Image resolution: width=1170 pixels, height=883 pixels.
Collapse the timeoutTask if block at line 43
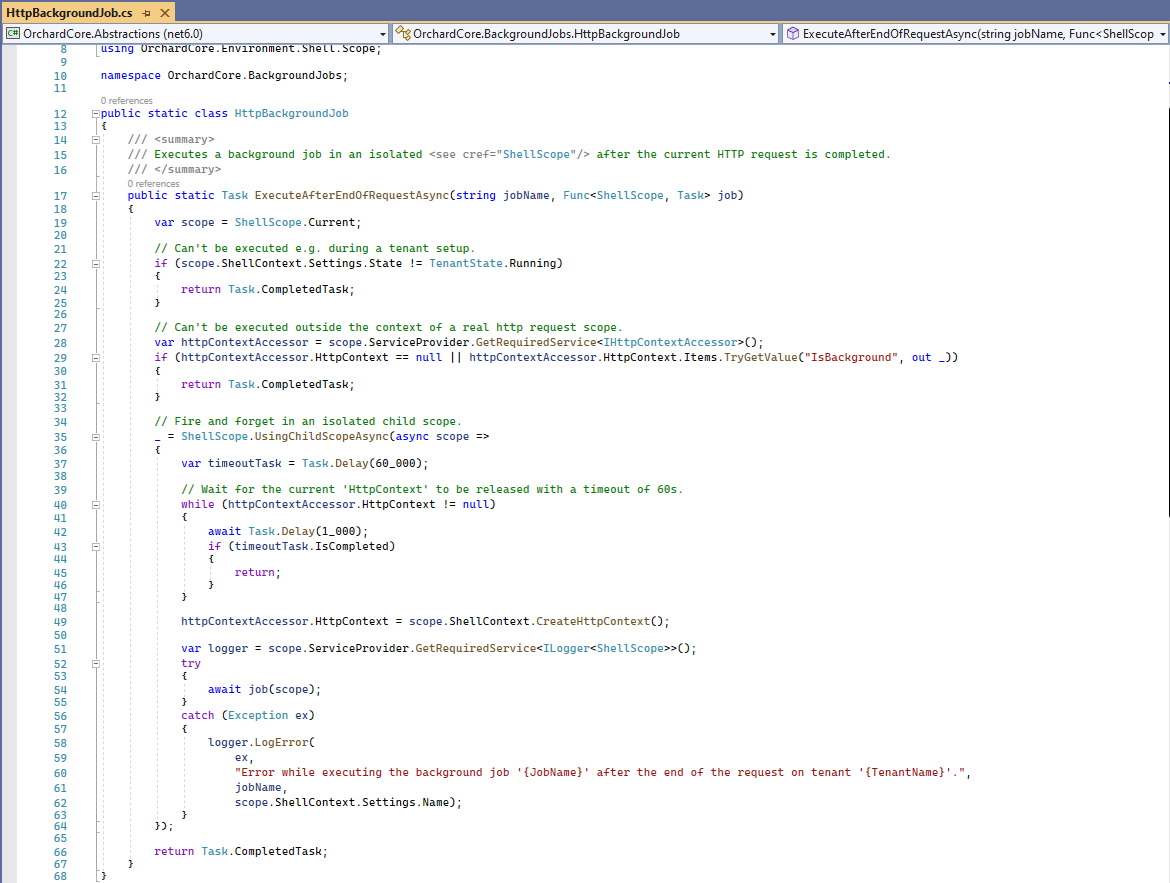tap(96, 547)
